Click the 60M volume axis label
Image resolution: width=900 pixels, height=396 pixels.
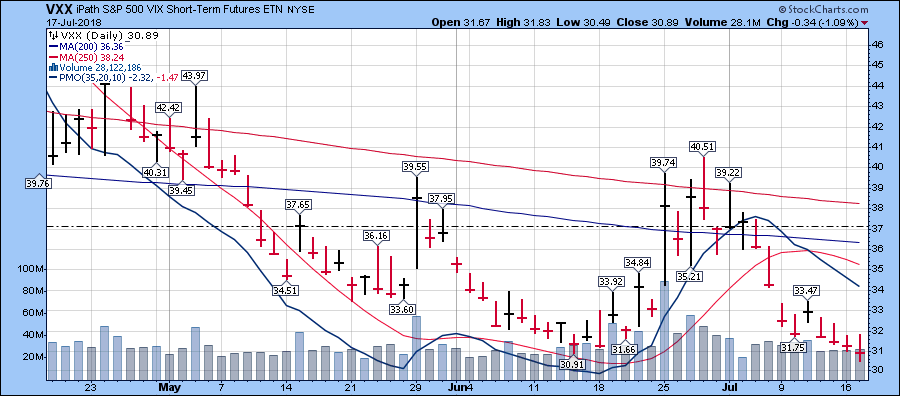pos(34,313)
